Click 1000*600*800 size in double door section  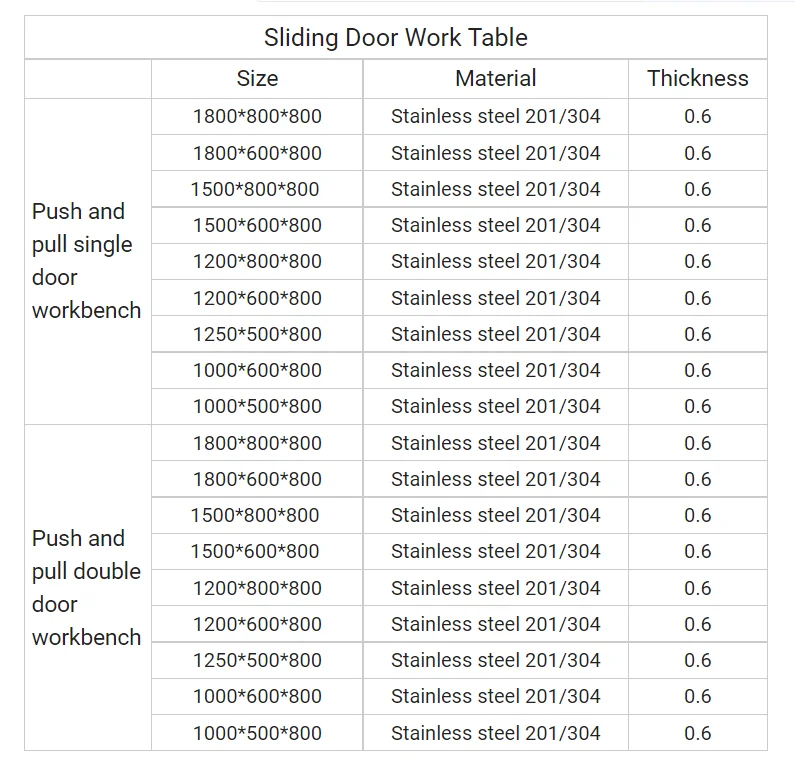point(257,696)
